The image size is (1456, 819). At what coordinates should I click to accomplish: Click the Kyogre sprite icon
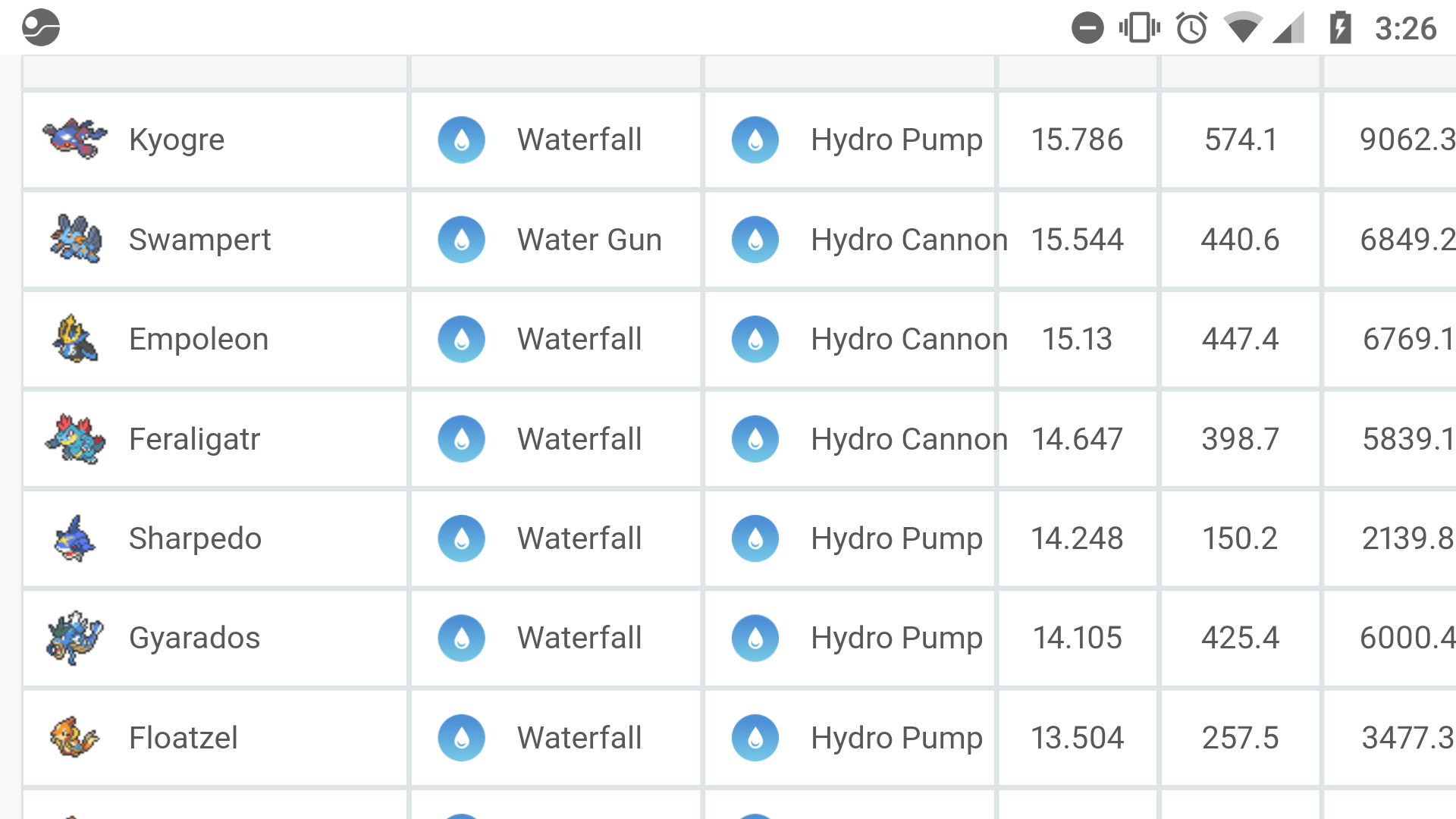click(74, 139)
